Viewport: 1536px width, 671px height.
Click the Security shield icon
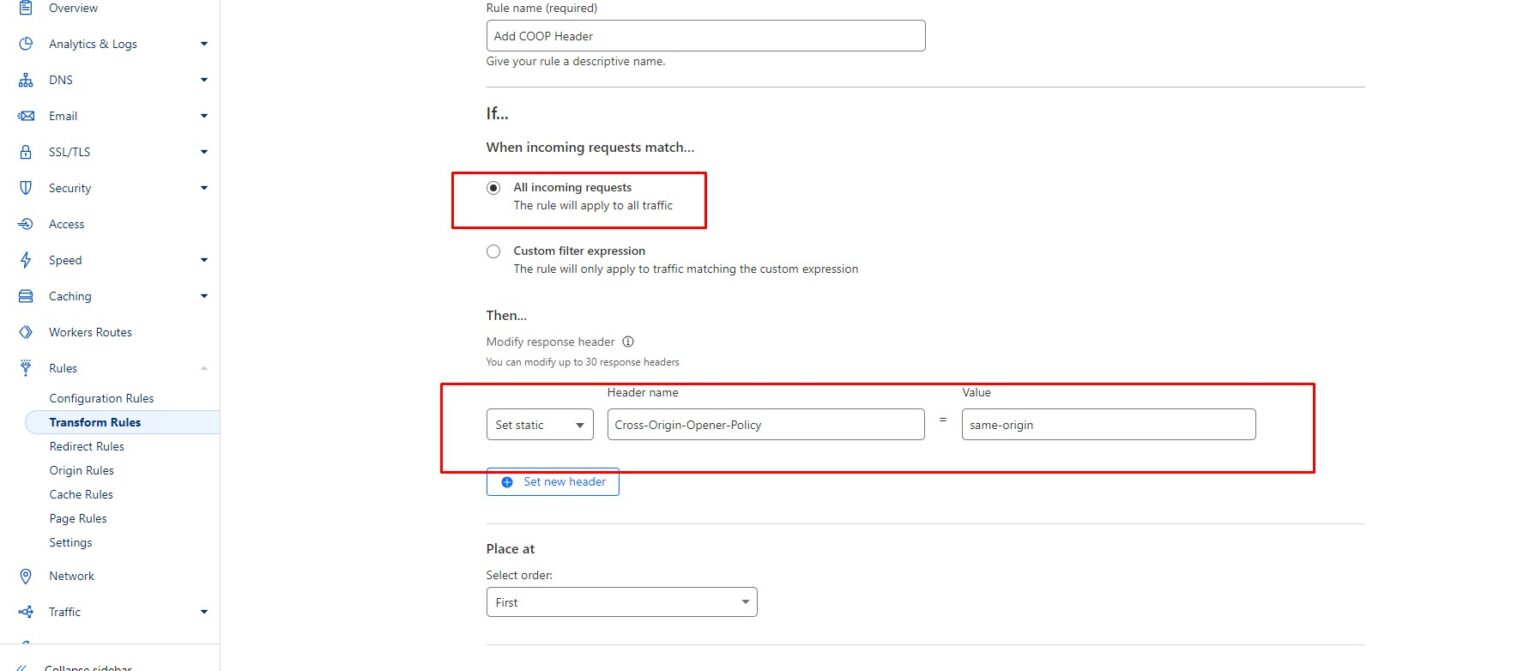pyautogui.click(x=26, y=188)
